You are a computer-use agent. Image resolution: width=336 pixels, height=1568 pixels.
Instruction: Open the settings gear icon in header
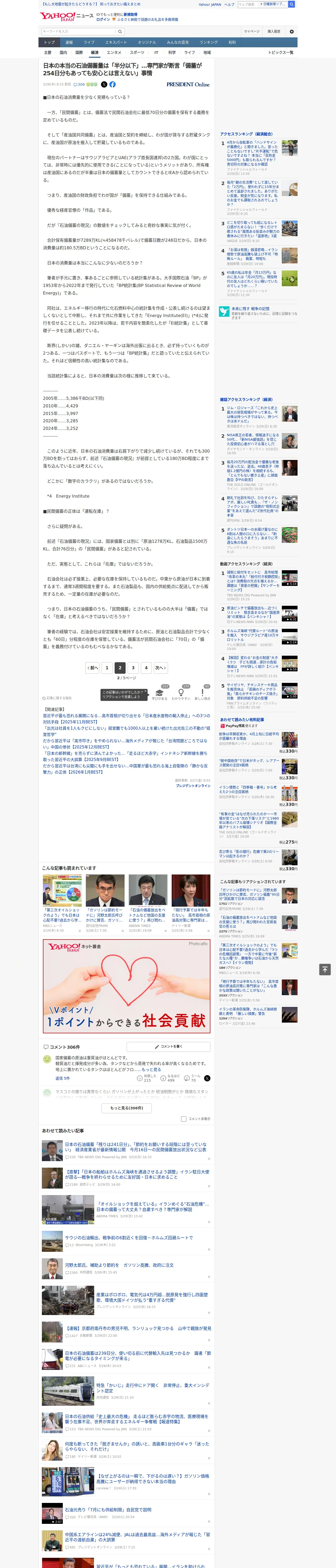[x=292, y=31]
